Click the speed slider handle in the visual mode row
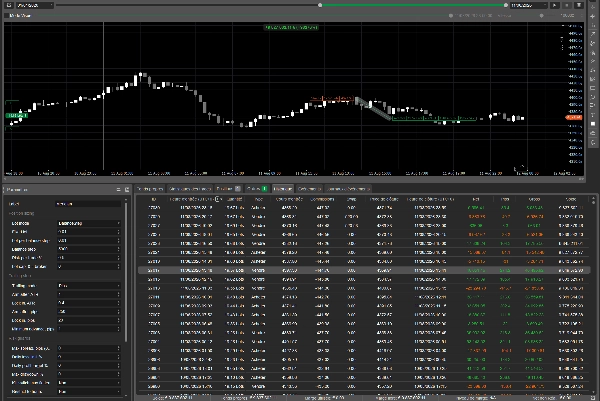This screenshot has height=401, width=600. click(x=541, y=16)
